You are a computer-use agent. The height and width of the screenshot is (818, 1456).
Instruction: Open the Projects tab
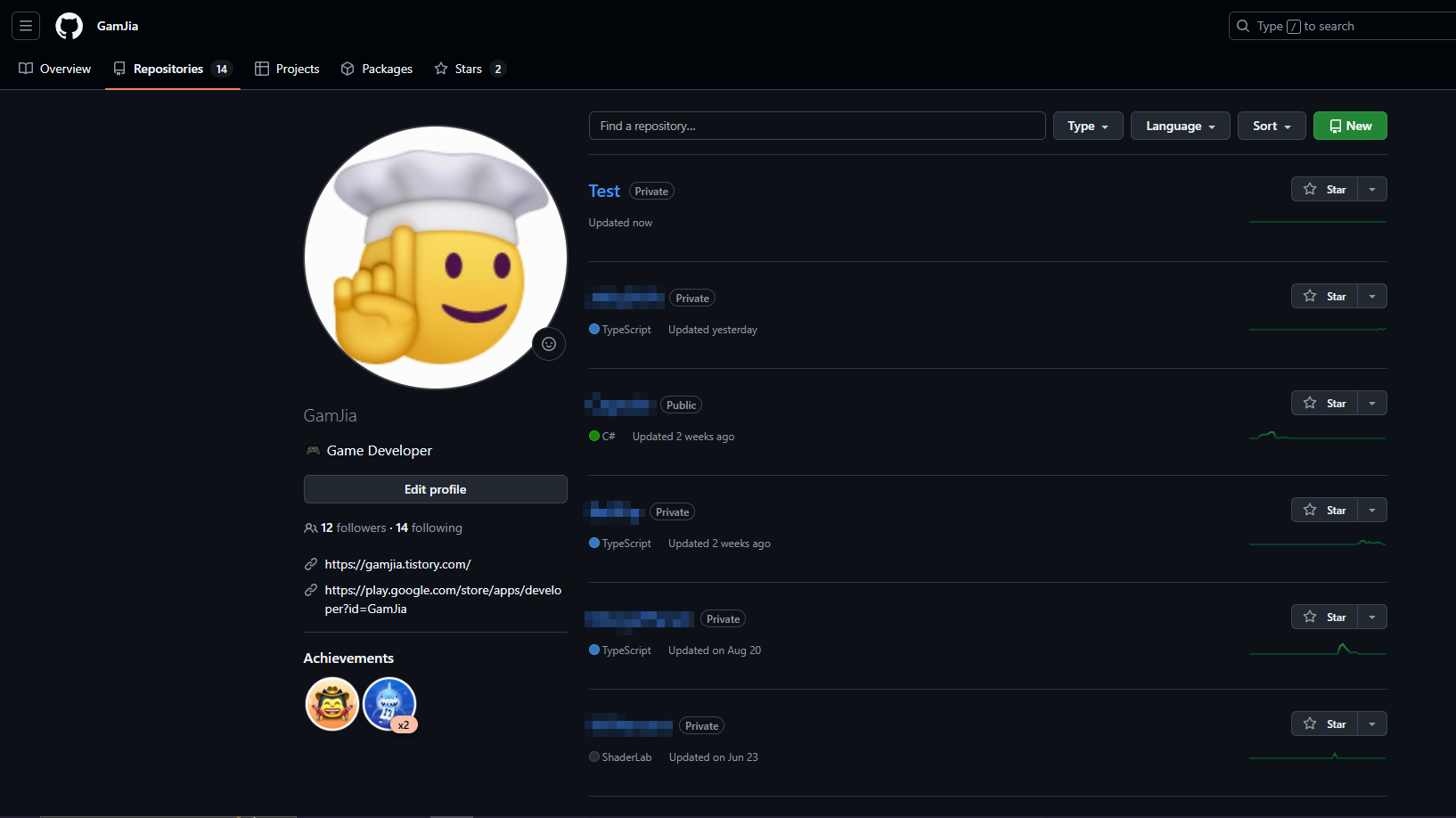287,69
